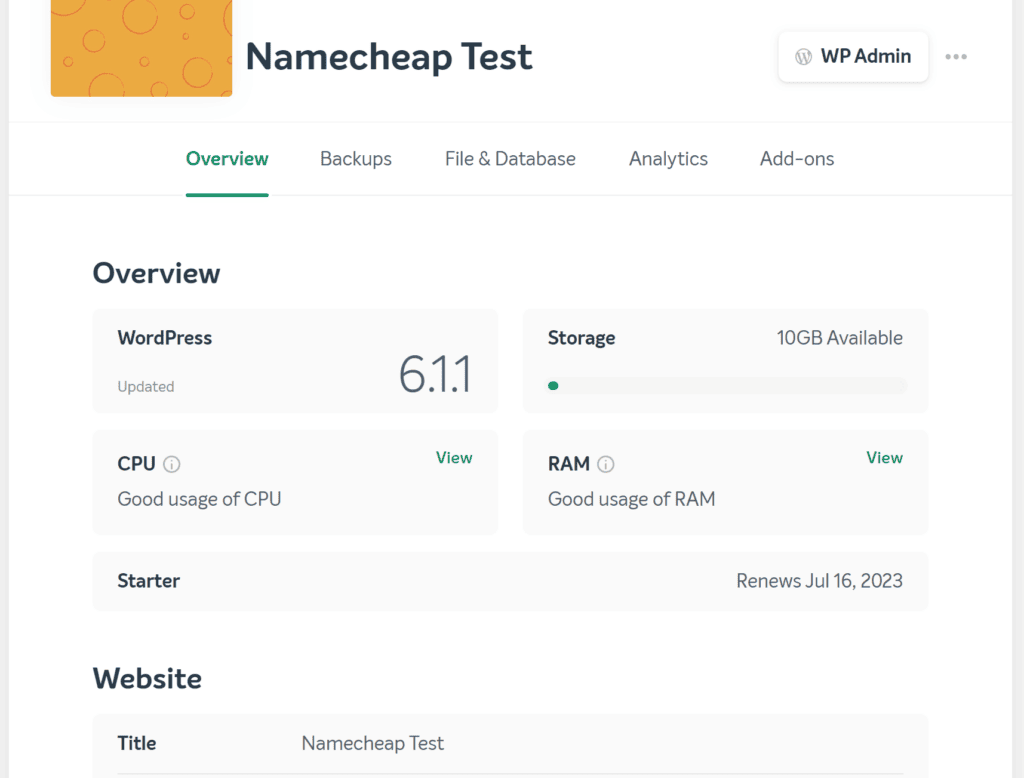Open WP Admin

coord(853,57)
